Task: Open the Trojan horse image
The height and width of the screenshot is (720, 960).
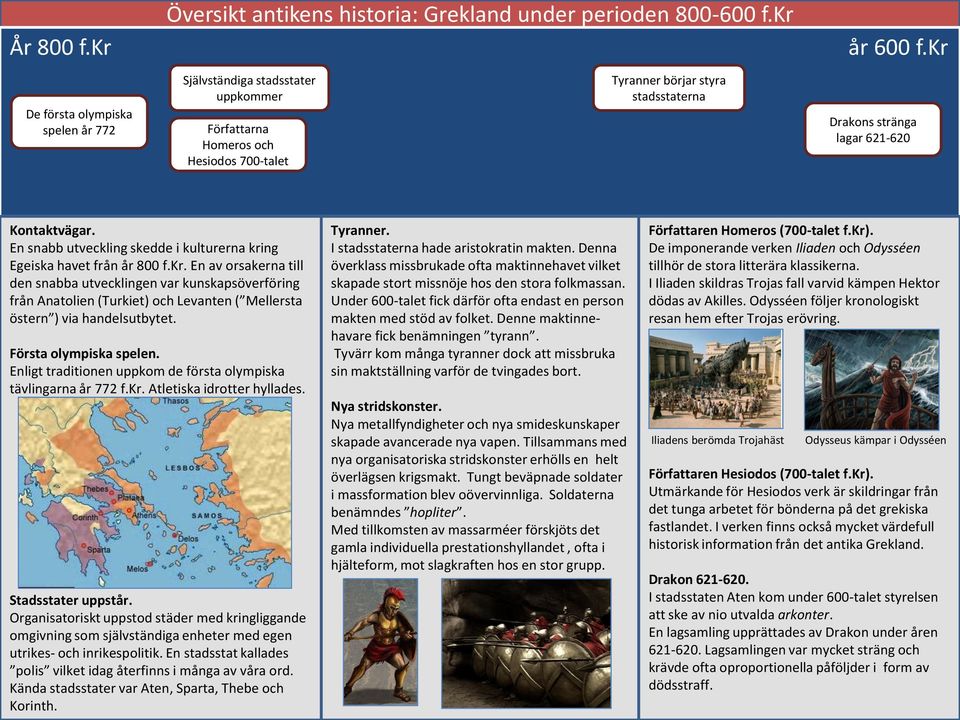Action: [716, 379]
